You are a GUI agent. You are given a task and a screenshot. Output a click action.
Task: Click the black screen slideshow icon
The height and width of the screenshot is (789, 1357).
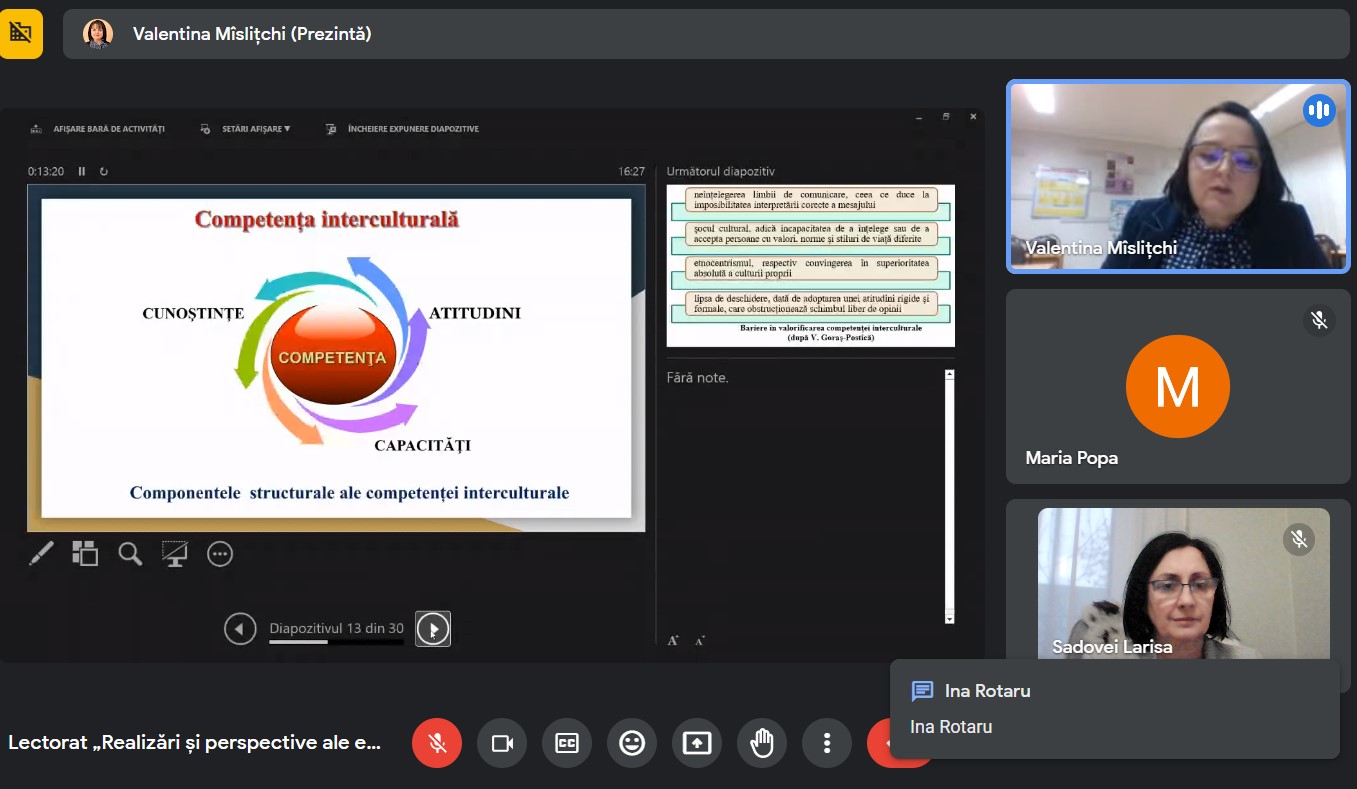pos(175,553)
